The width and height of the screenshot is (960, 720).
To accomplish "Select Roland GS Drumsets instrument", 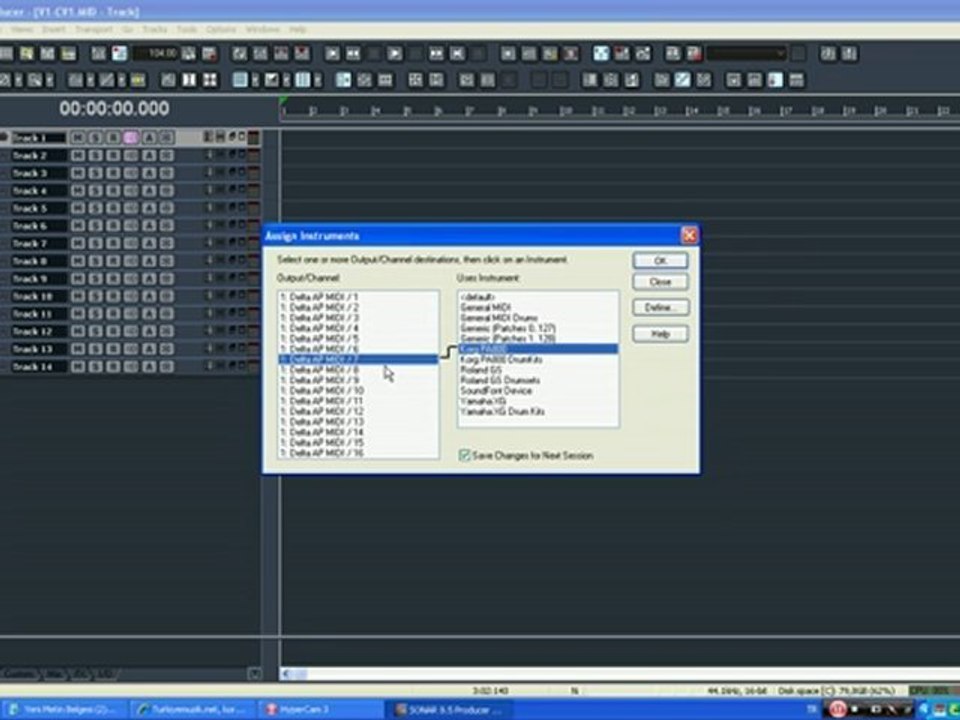I will coord(538,380).
